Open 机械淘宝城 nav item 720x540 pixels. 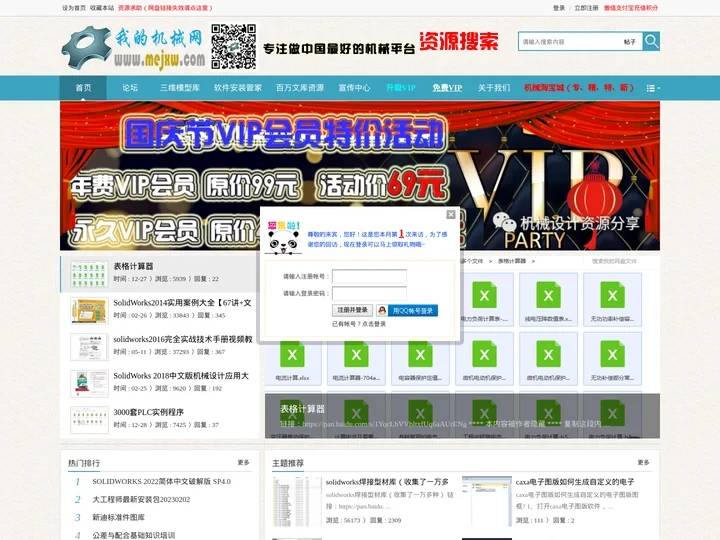(579, 88)
